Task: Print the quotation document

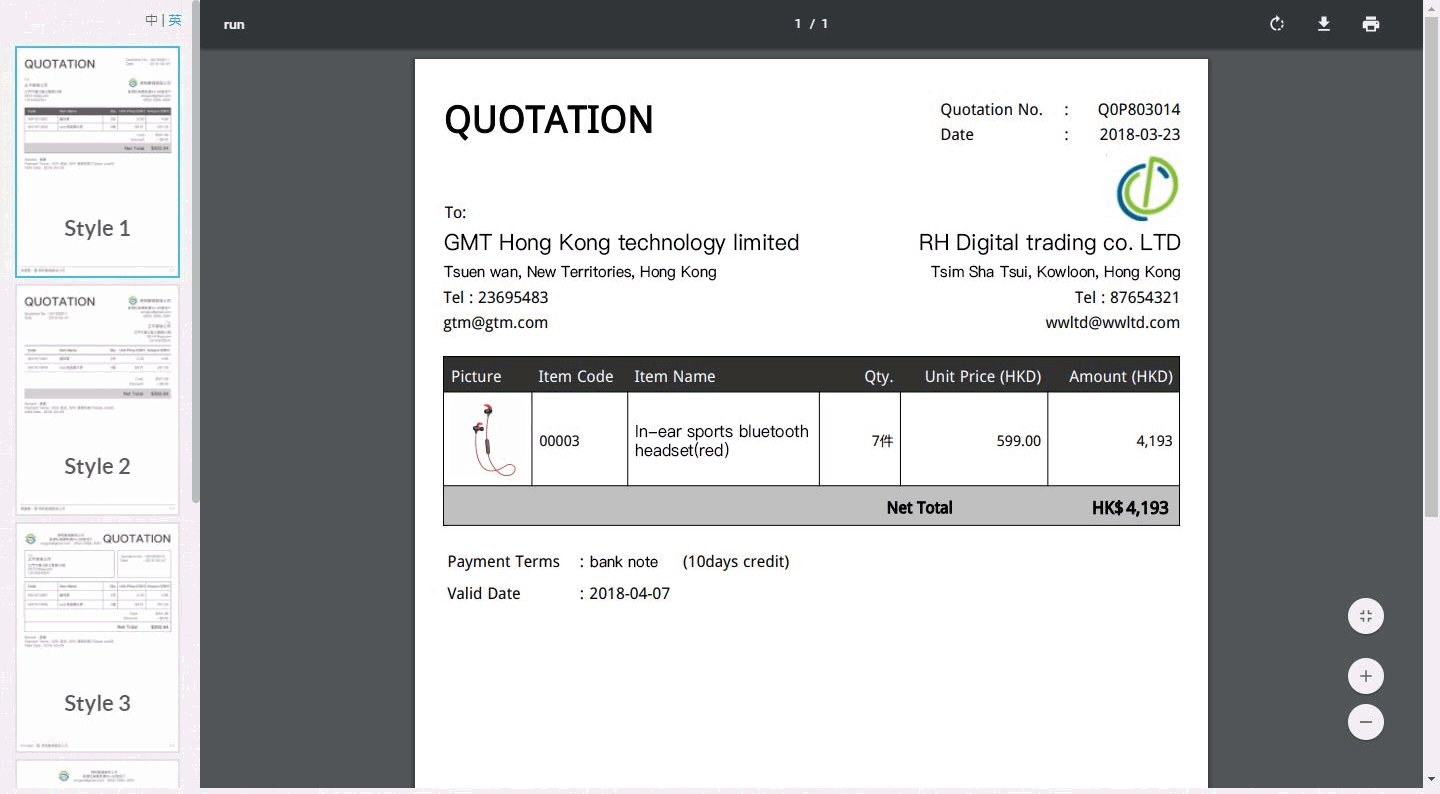Action: tap(1371, 24)
